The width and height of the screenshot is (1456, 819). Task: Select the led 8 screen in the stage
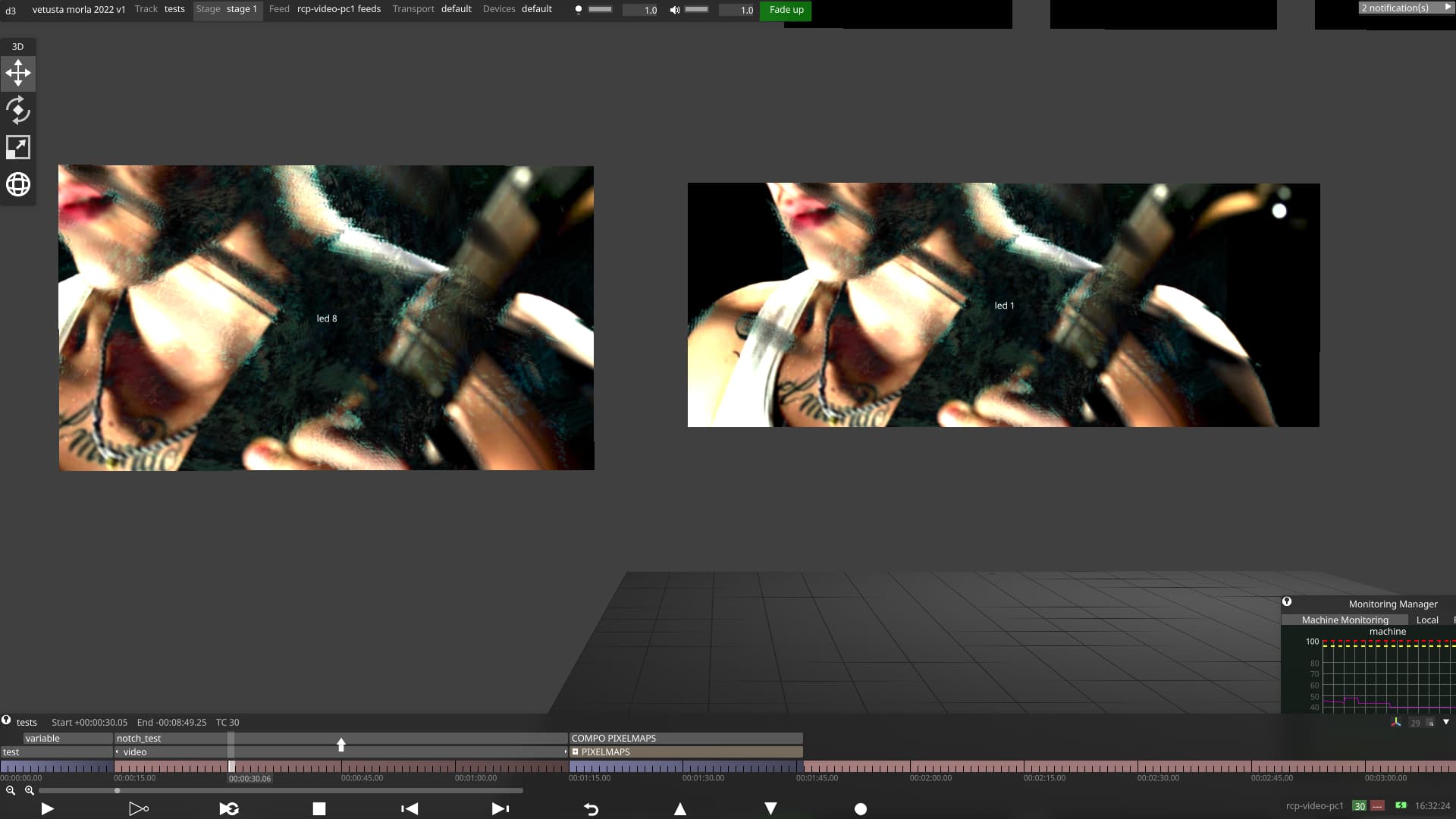pos(326,318)
